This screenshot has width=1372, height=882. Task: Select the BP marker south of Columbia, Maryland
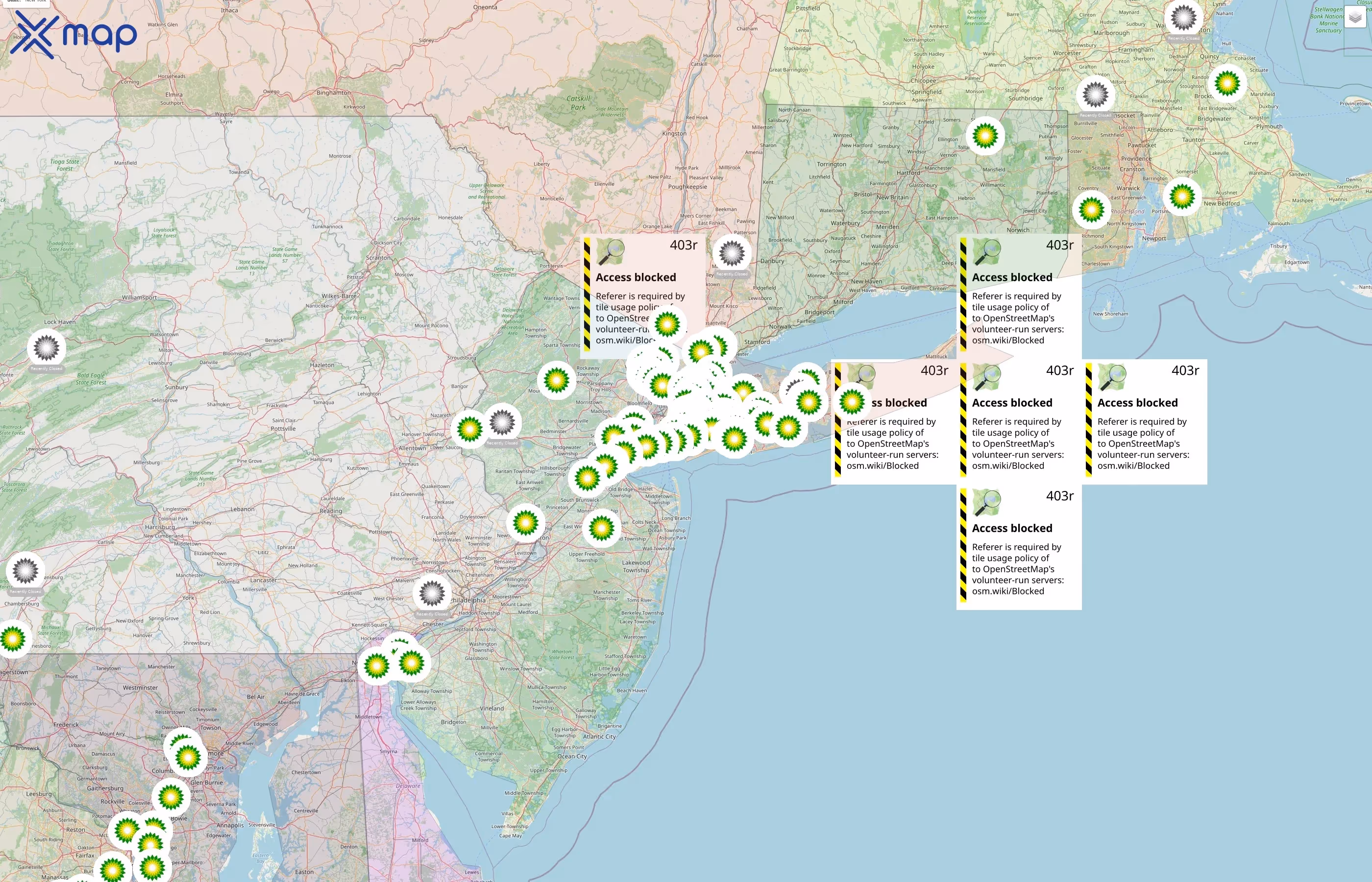[171, 797]
